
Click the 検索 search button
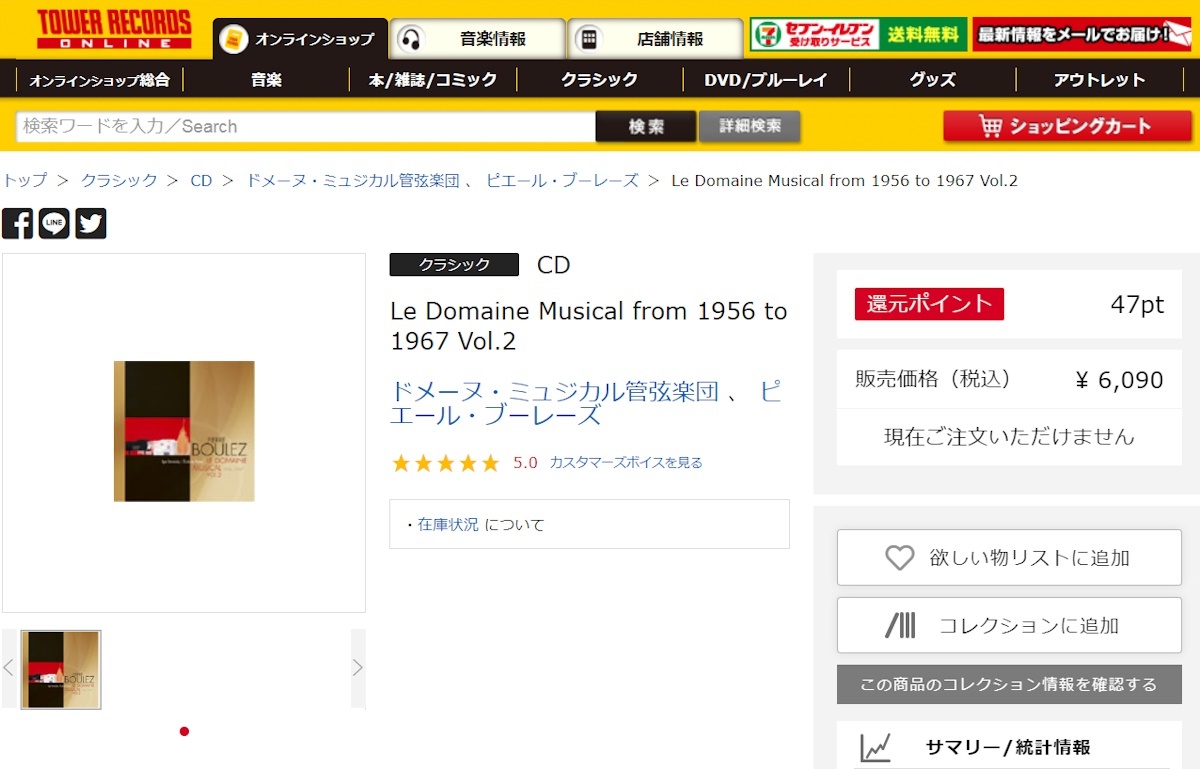[x=646, y=126]
